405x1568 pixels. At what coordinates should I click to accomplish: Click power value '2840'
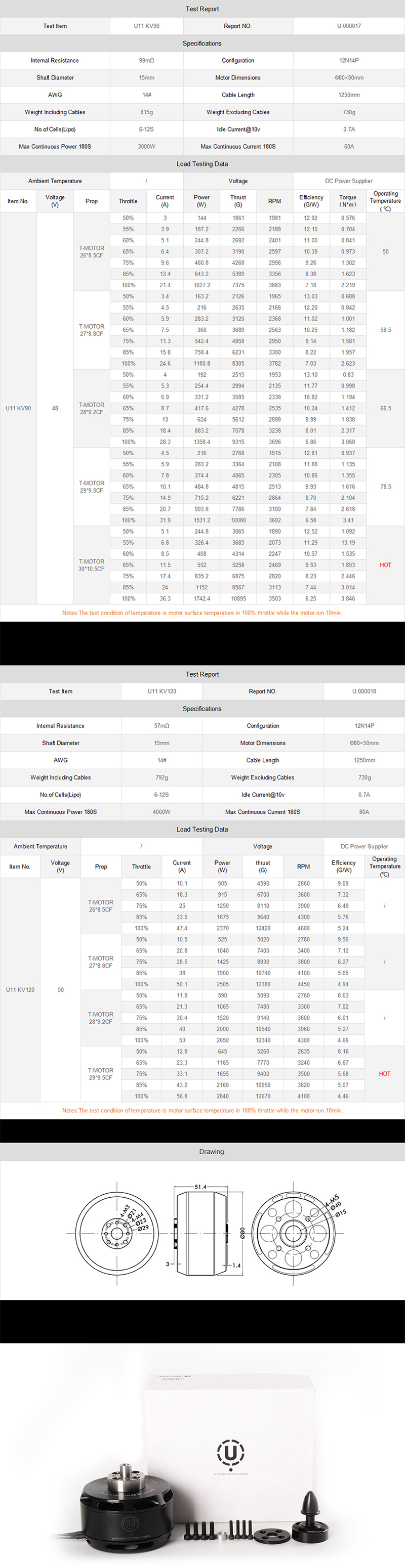[x=222, y=1096]
